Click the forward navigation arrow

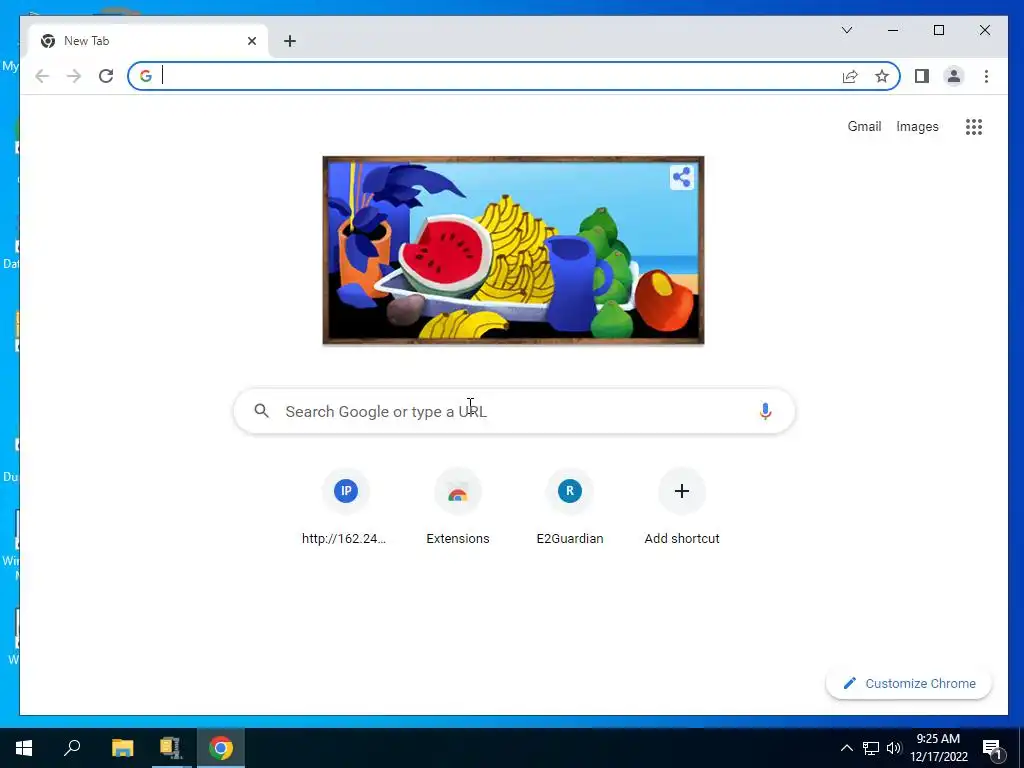[74, 76]
